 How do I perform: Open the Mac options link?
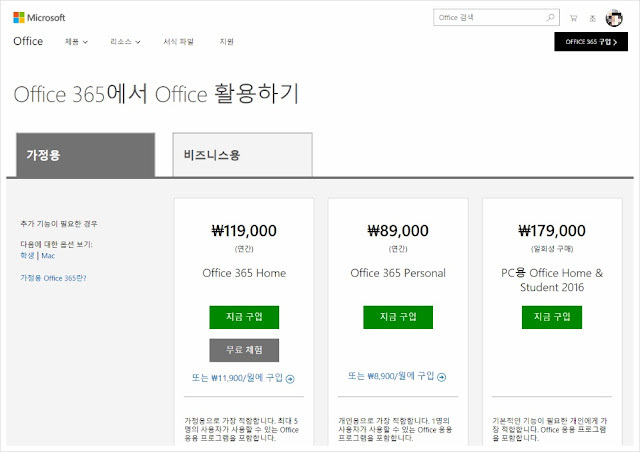point(48,256)
